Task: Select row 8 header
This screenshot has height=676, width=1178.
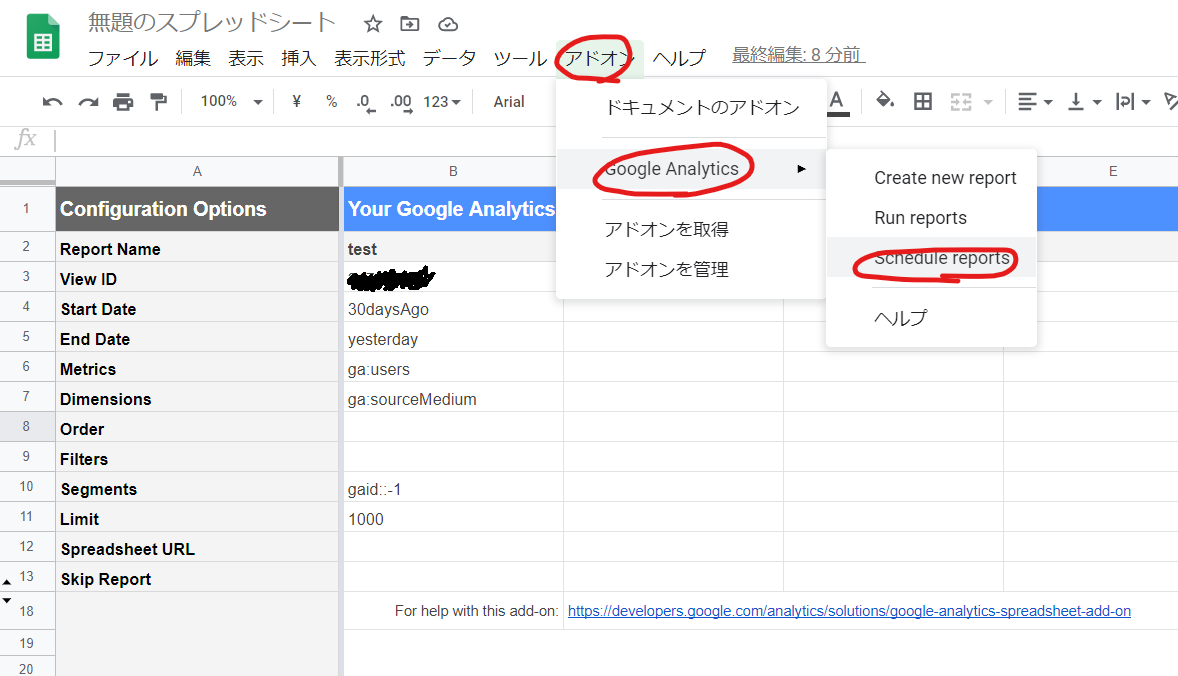Action: (x=26, y=427)
